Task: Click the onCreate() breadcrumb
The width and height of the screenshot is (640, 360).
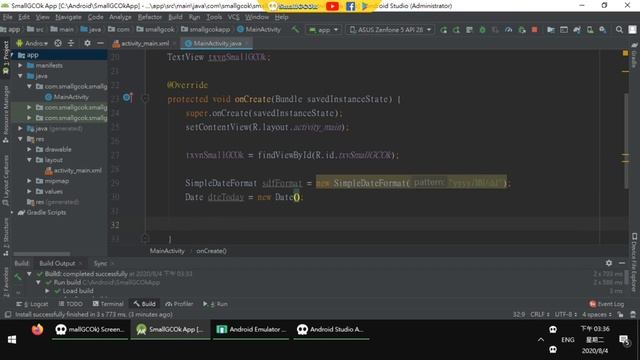Action: pyautogui.click(x=211, y=251)
